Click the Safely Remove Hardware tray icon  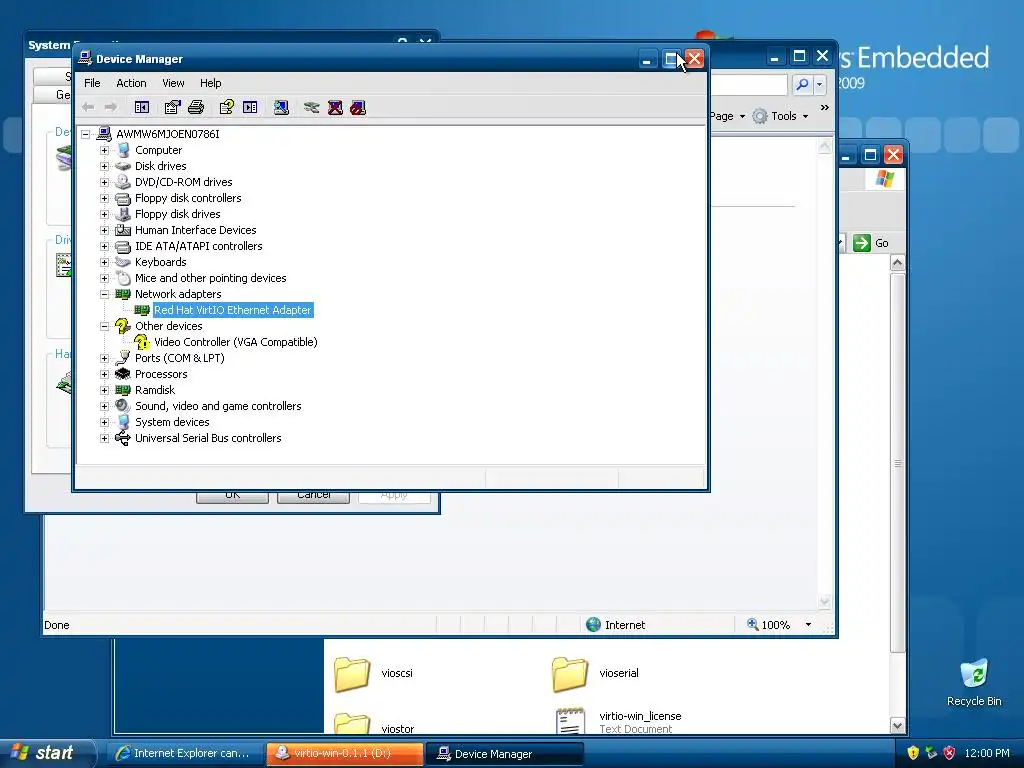pyautogui.click(x=931, y=753)
